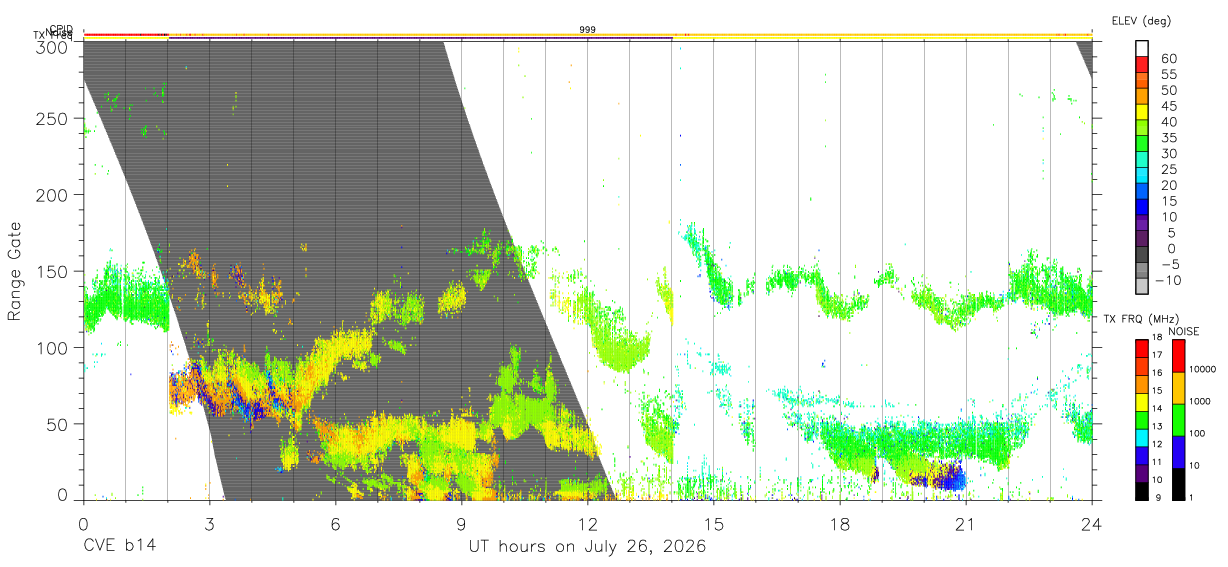Click the ELEV colorbar label '40'
This screenshot has height=567, width=1228.
coord(1168,122)
